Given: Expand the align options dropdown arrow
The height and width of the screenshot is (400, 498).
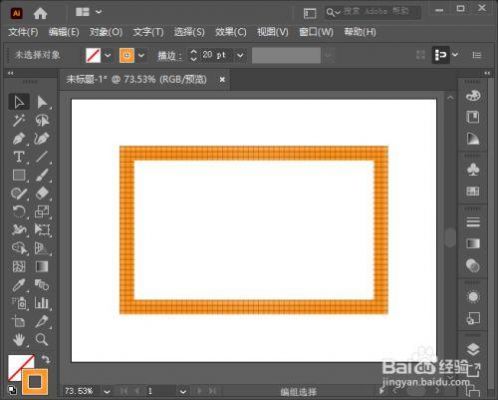Looking at the screenshot, I should point(455,54).
